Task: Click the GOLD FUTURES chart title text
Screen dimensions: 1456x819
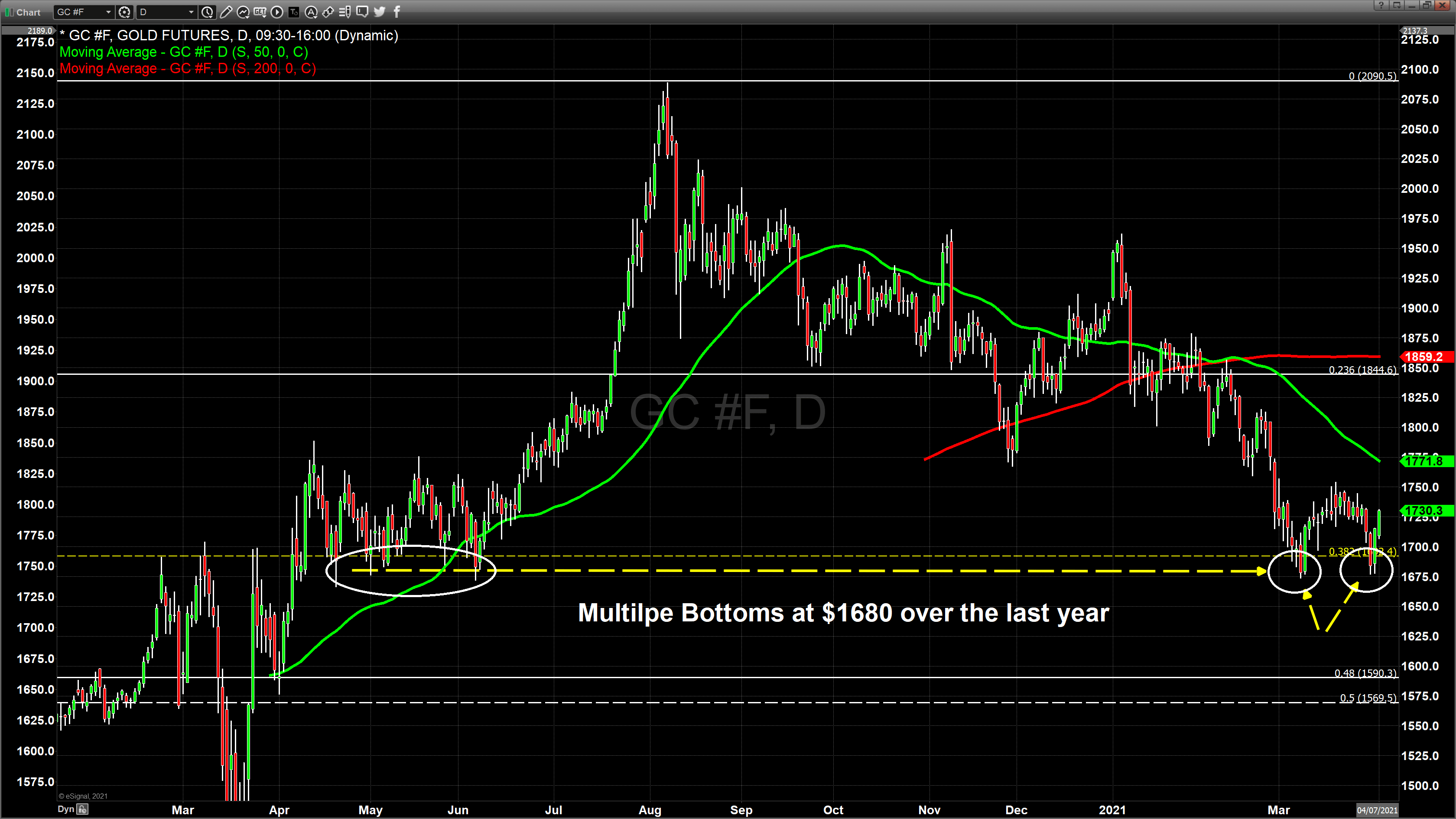Action: click(x=229, y=36)
